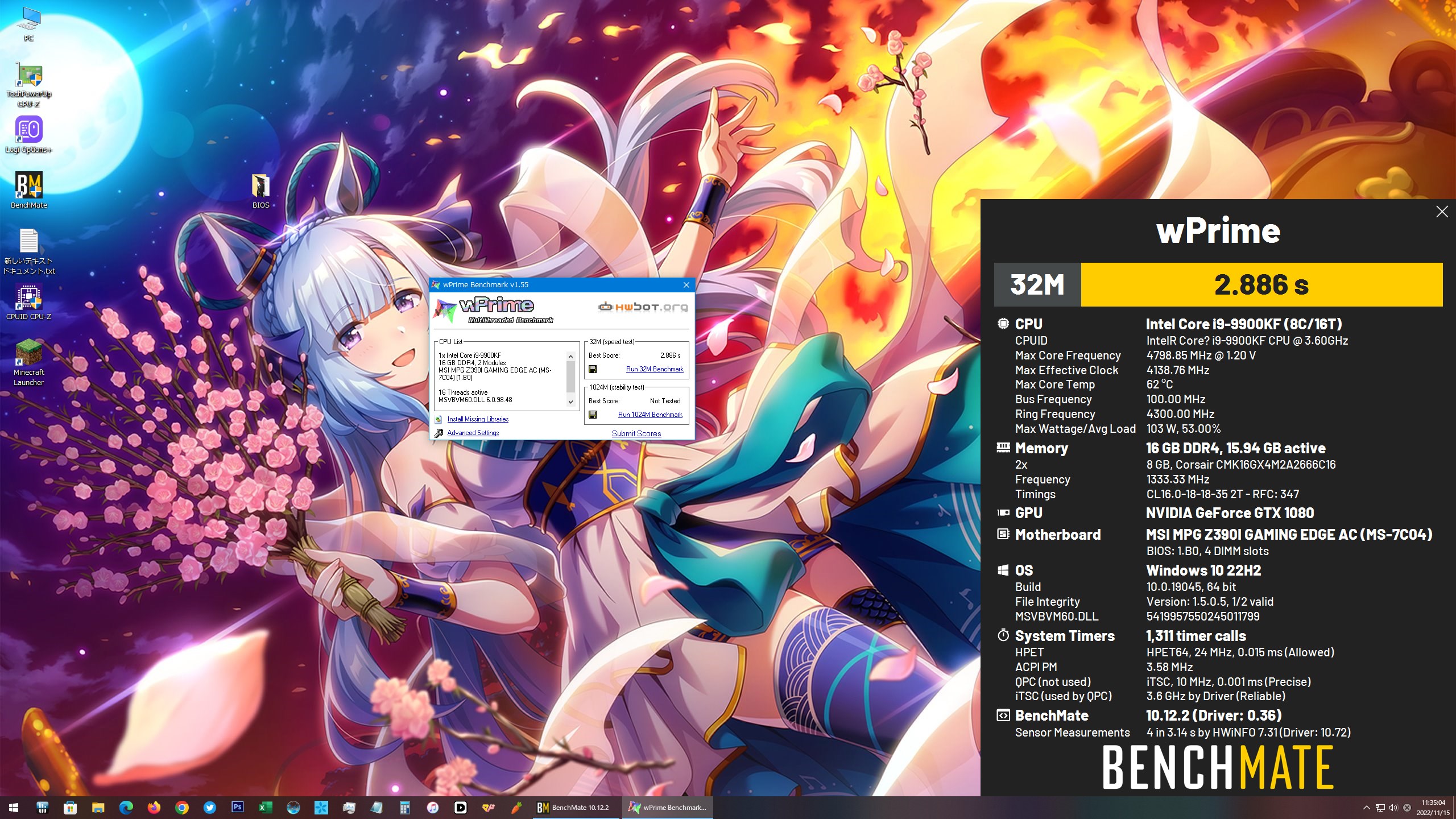
Task: Click '4798.85 MHz @ 1.20 V' frequency value
Action: [x=1201, y=355]
